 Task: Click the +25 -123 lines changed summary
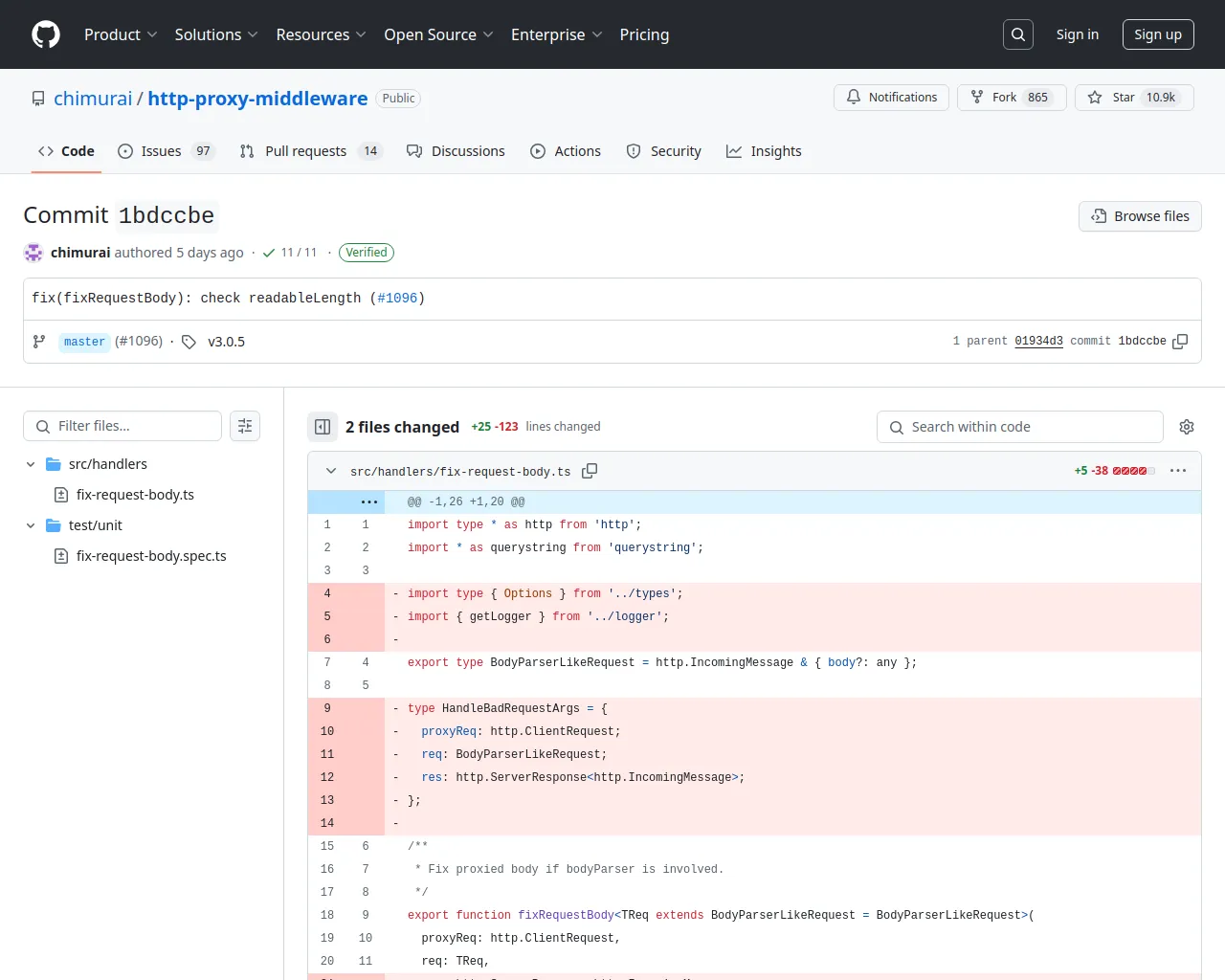pos(536,427)
